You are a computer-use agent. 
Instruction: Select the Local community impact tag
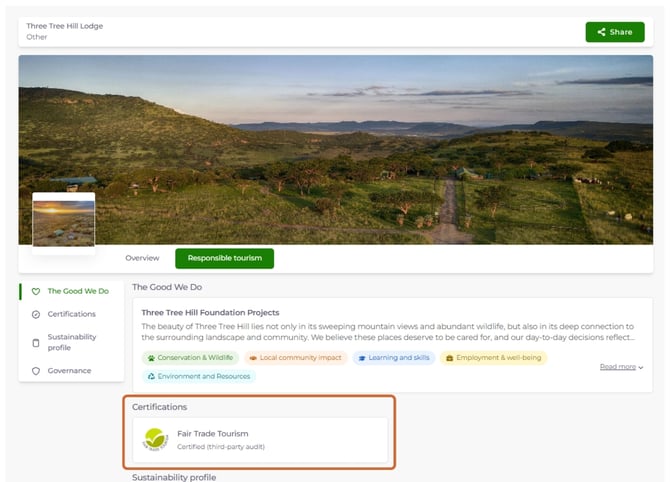pyautogui.click(x=296, y=358)
